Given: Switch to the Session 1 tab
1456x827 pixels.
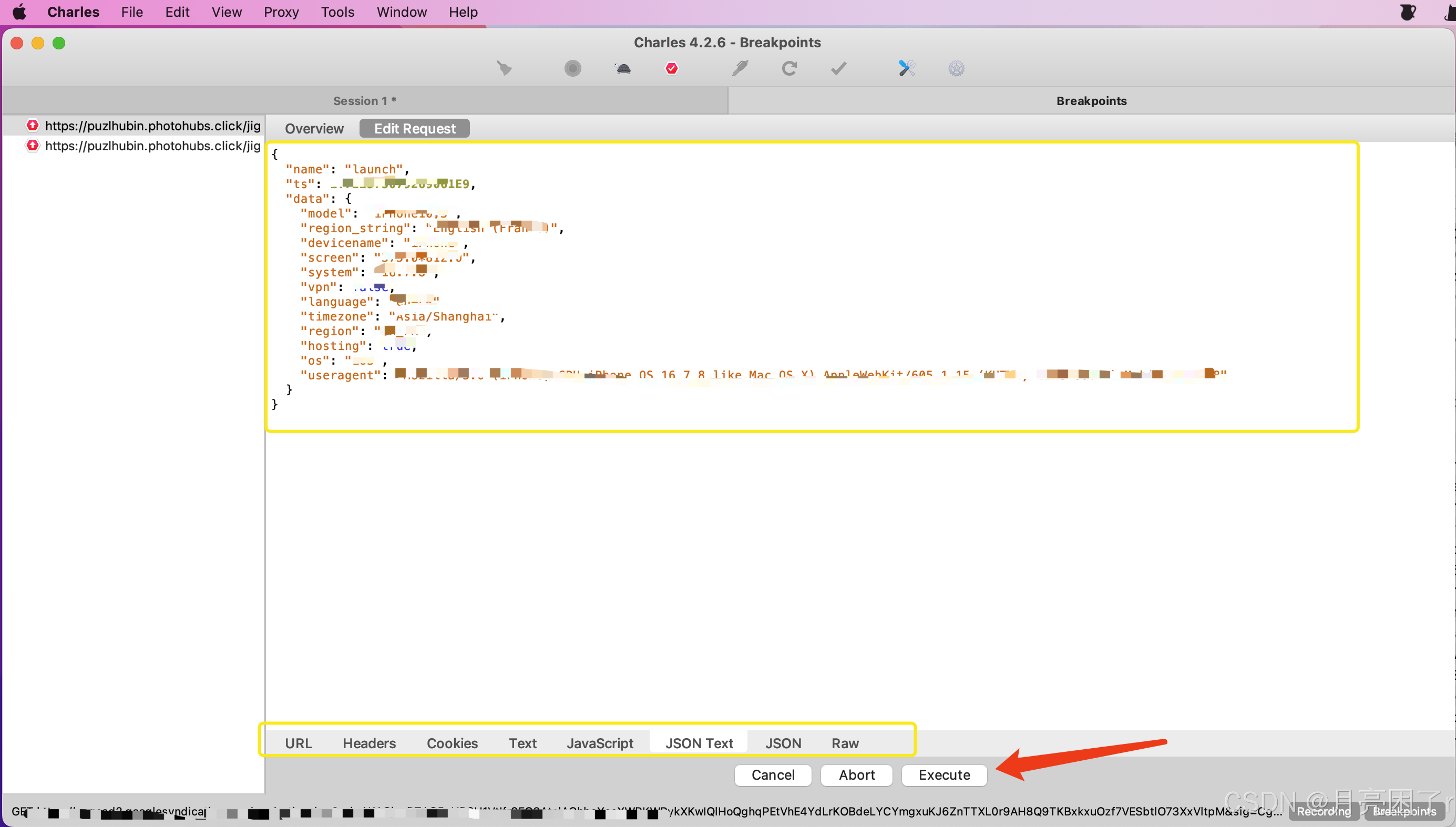Looking at the screenshot, I should click(365, 100).
